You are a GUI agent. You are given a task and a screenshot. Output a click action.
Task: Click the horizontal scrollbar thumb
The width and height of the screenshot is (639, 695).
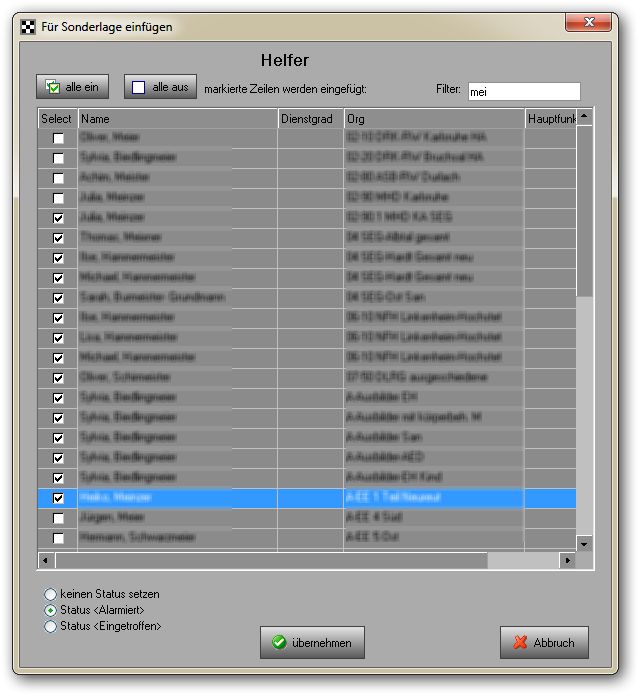point(271,560)
